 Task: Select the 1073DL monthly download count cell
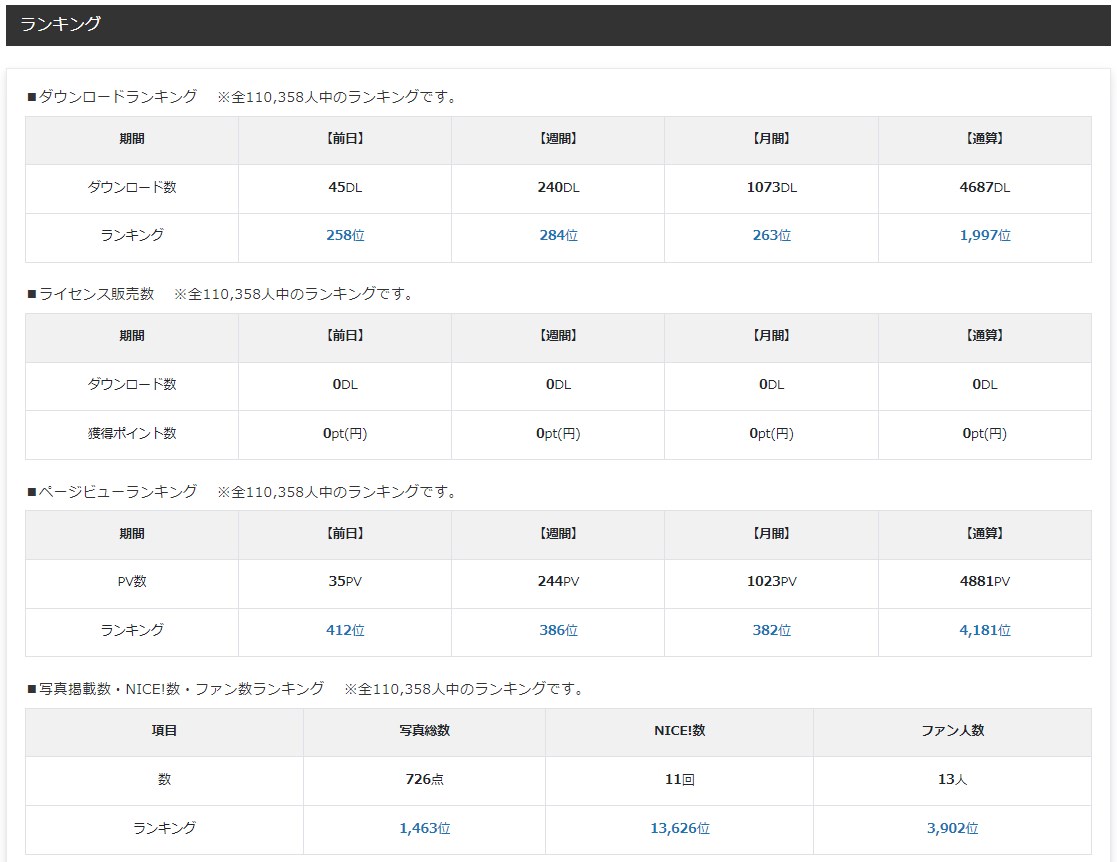771,188
